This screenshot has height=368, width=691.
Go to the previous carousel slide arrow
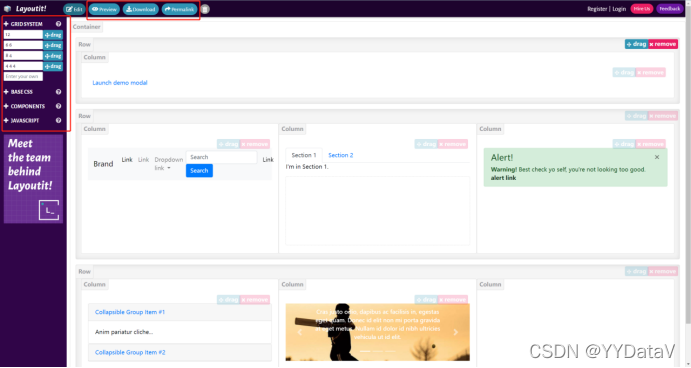pos(300,332)
